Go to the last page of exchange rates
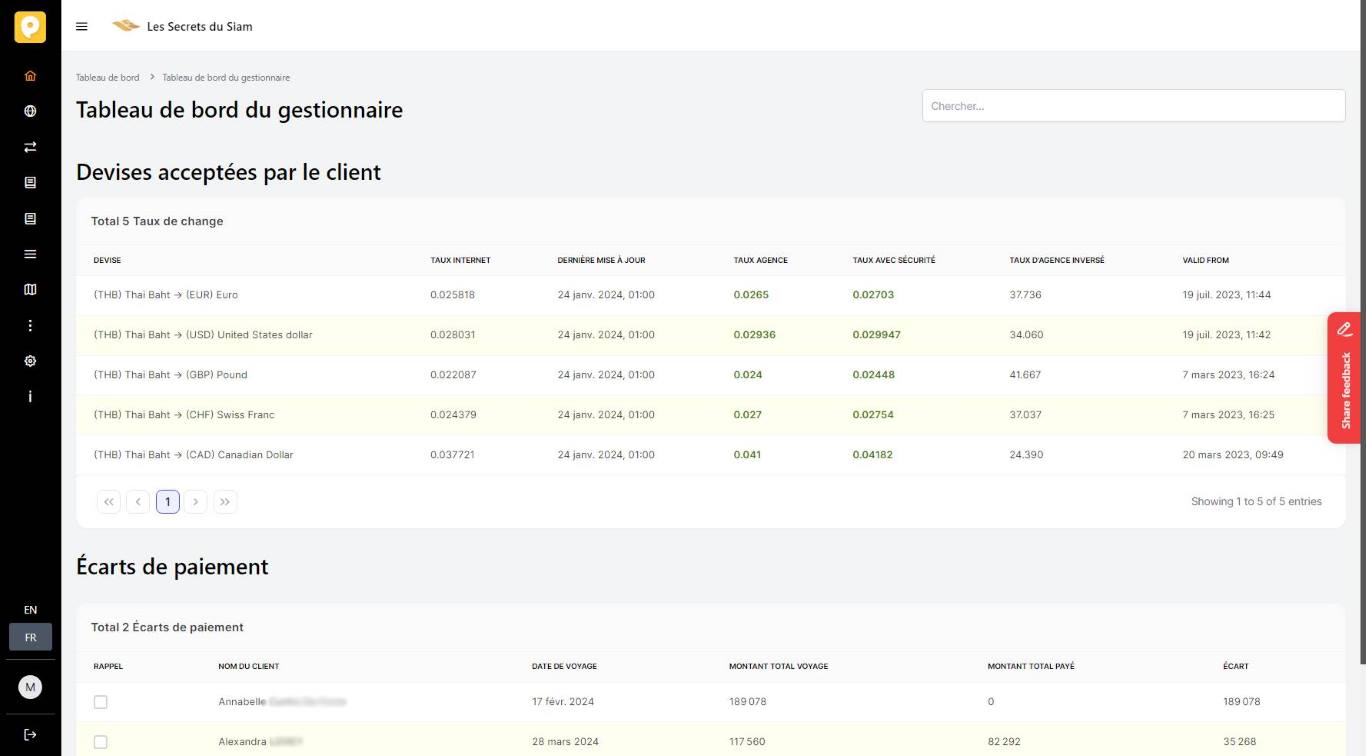 click(225, 502)
